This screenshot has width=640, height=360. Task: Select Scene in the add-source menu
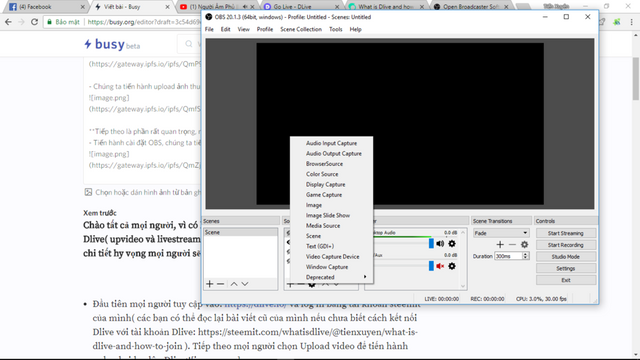click(x=331, y=236)
